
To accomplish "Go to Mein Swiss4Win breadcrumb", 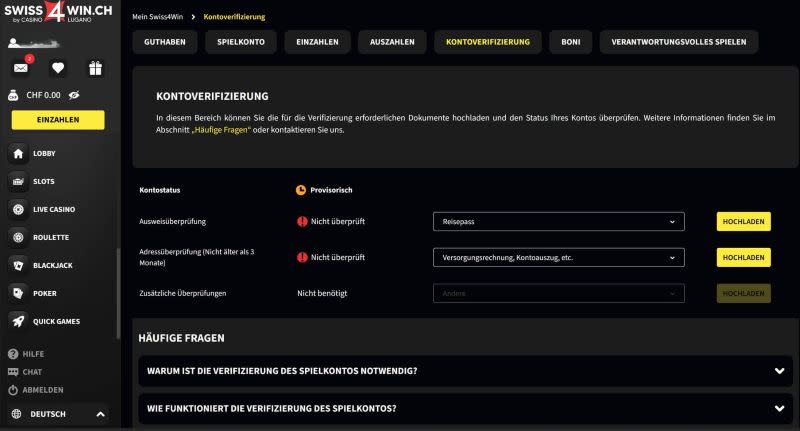I will tap(157, 17).
